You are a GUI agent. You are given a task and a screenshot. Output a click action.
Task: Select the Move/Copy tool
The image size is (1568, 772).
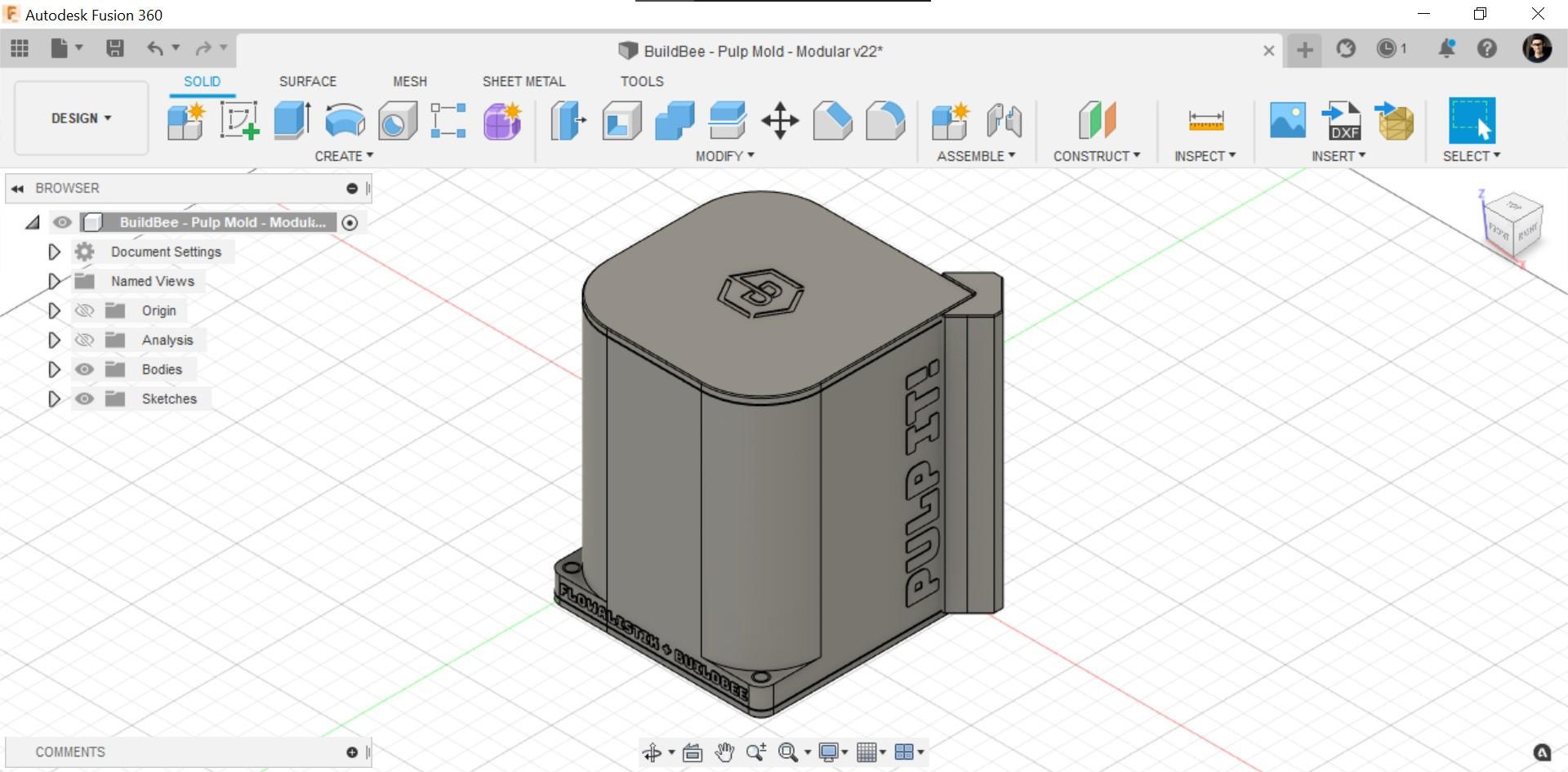coord(780,121)
